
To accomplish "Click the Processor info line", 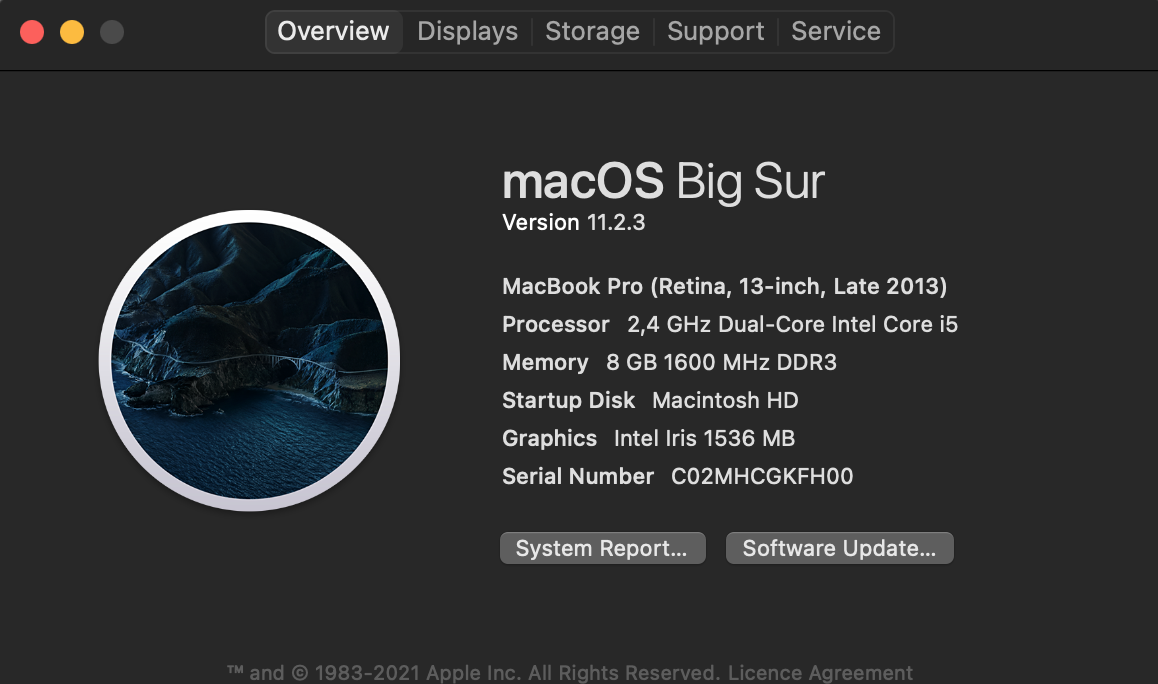I will (730, 324).
